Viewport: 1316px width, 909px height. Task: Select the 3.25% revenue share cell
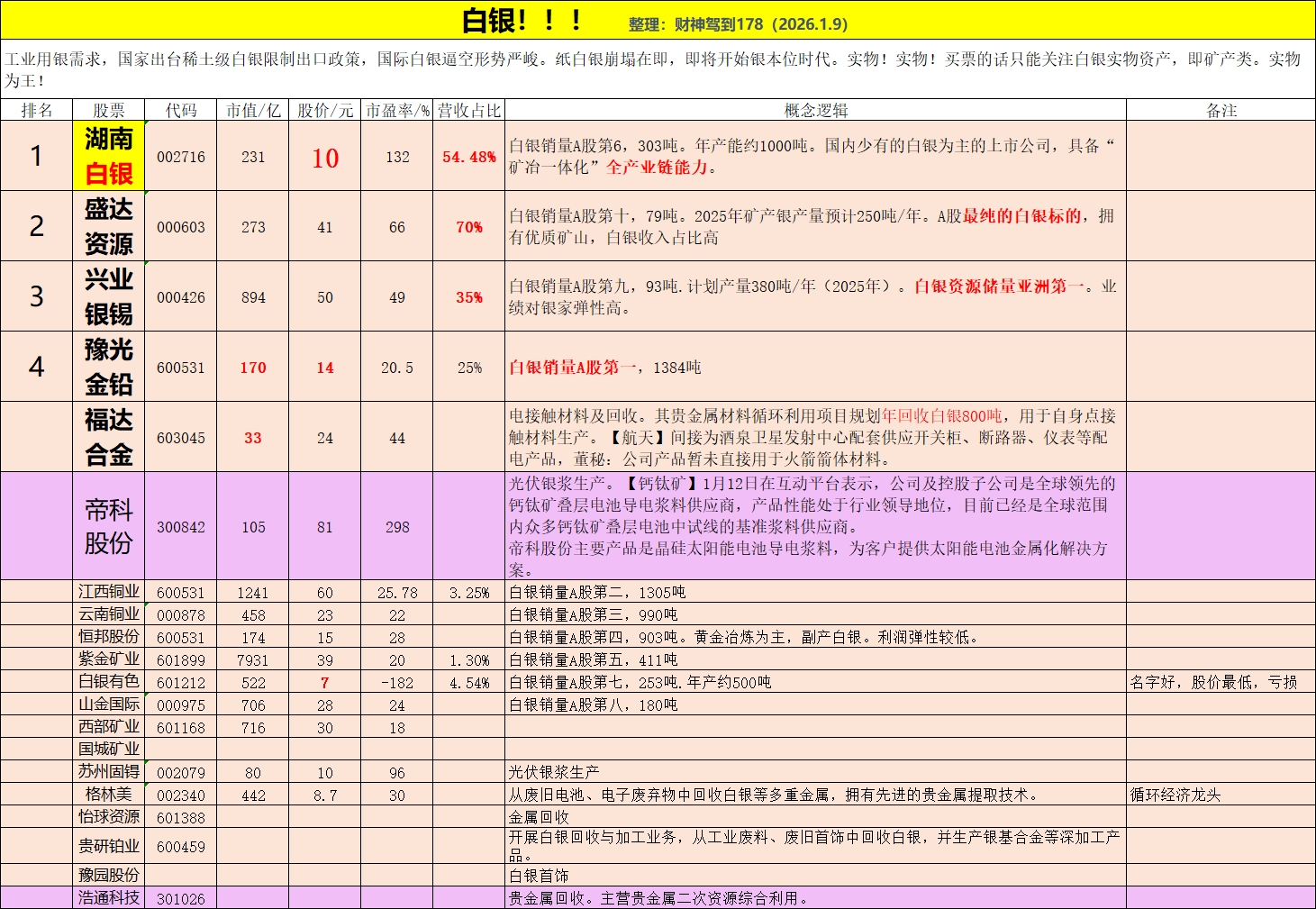click(469, 593)
